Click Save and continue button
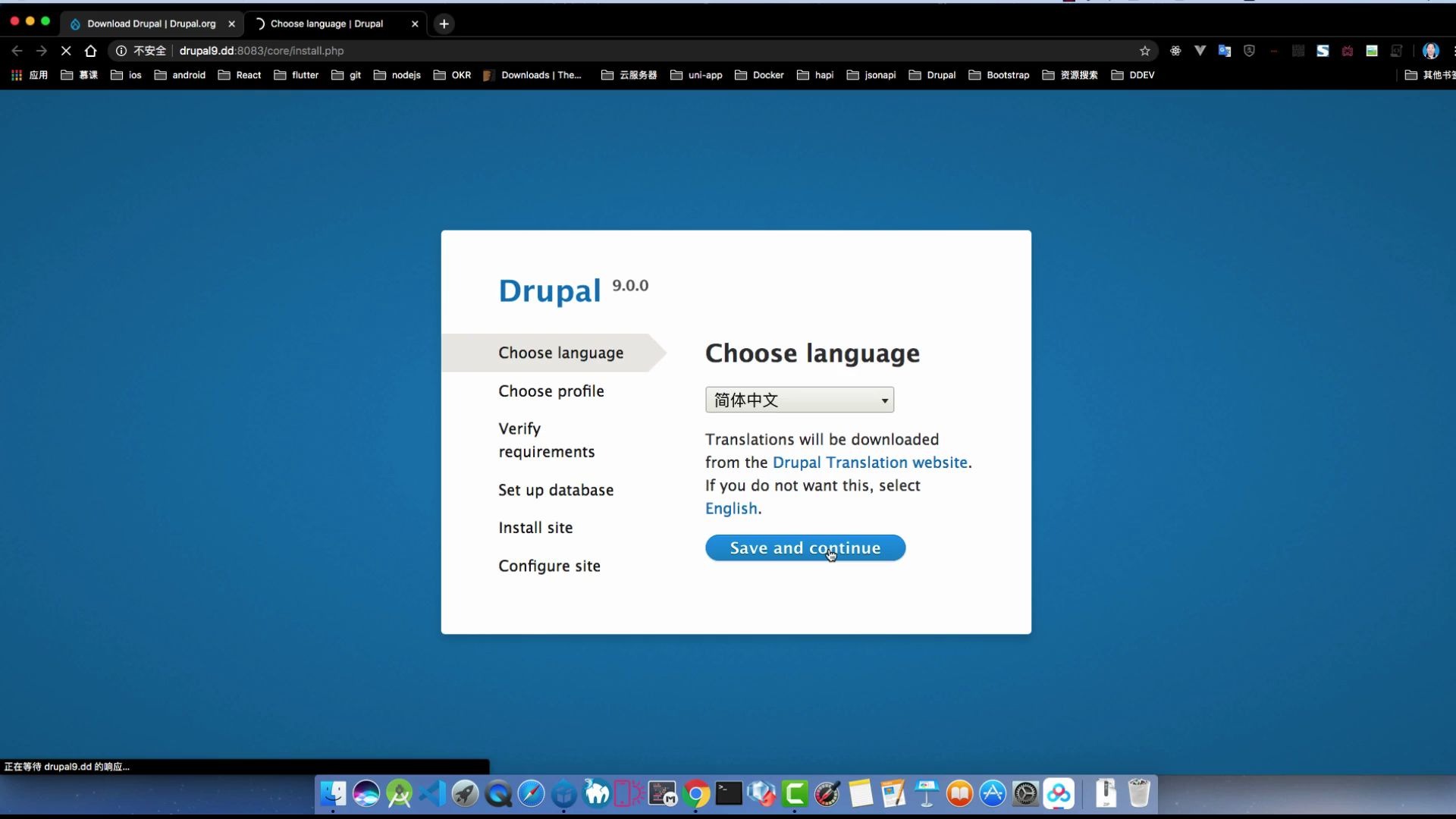The width and height of the screenshot is (1456, 819). click(804, 547)
